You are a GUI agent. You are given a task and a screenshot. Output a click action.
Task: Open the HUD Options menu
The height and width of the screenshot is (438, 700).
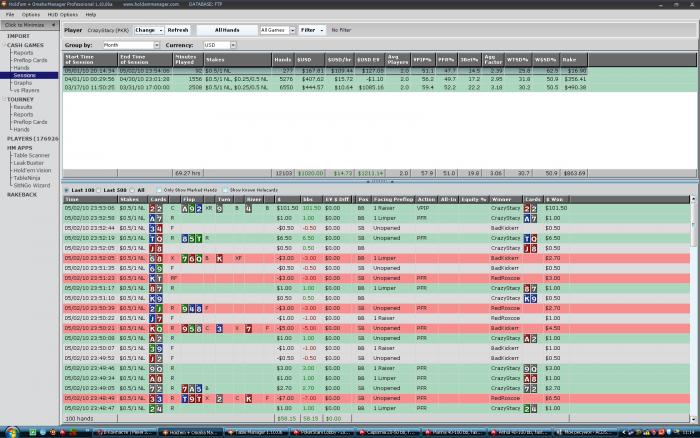click(x=62, y=15)
